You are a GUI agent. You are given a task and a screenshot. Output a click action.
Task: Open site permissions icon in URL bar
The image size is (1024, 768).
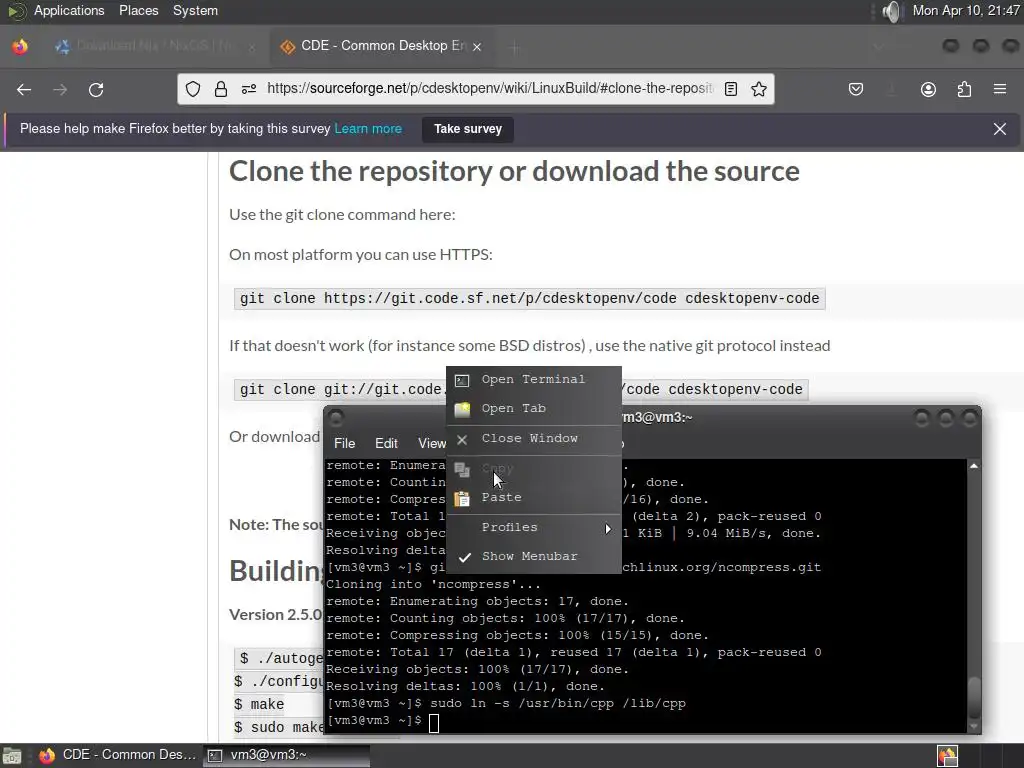pyautogui.click(x=249, y=89)
